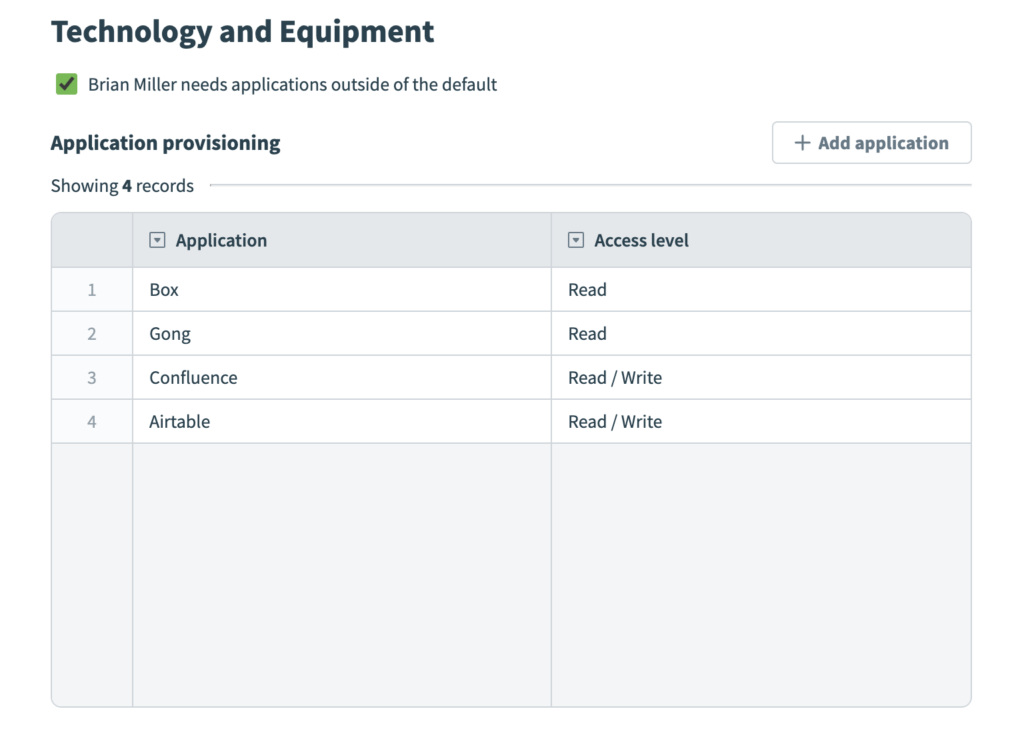Click the Application column header label
This screenshot has width=1024, height=741.
coord(221,240)
